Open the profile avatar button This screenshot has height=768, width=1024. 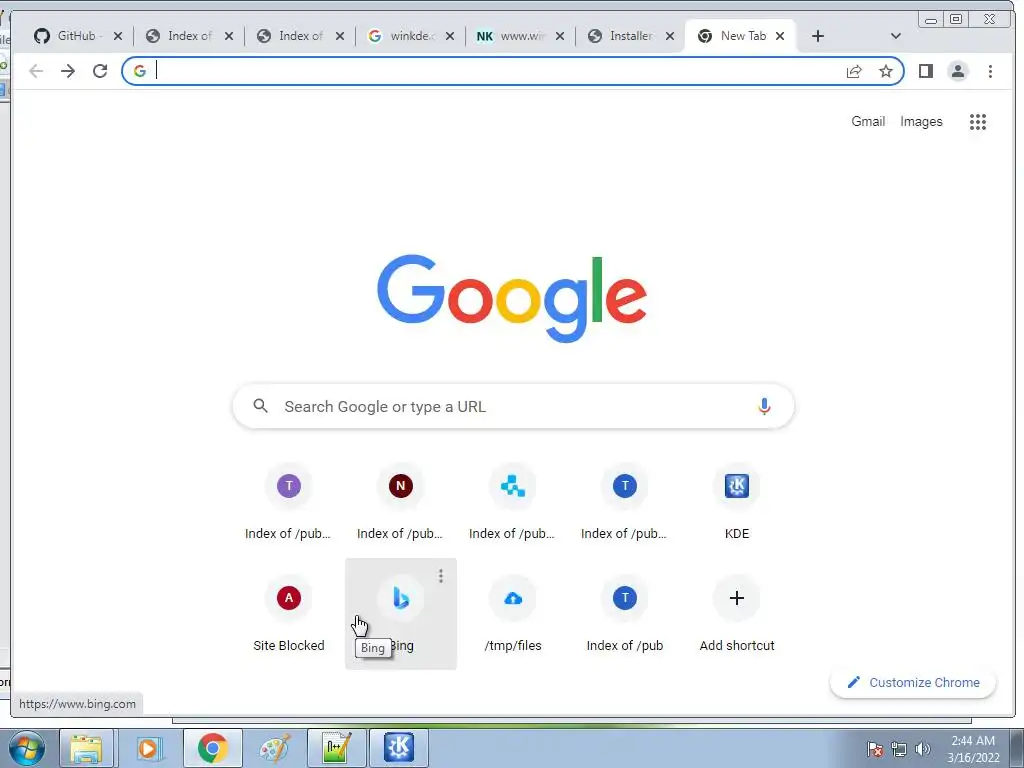click(x=958, y=71)
